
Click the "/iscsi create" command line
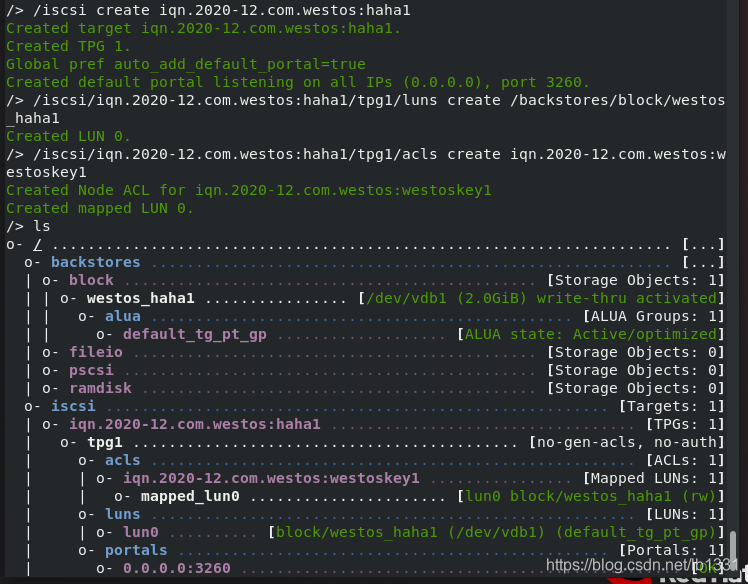coord(208,10)
